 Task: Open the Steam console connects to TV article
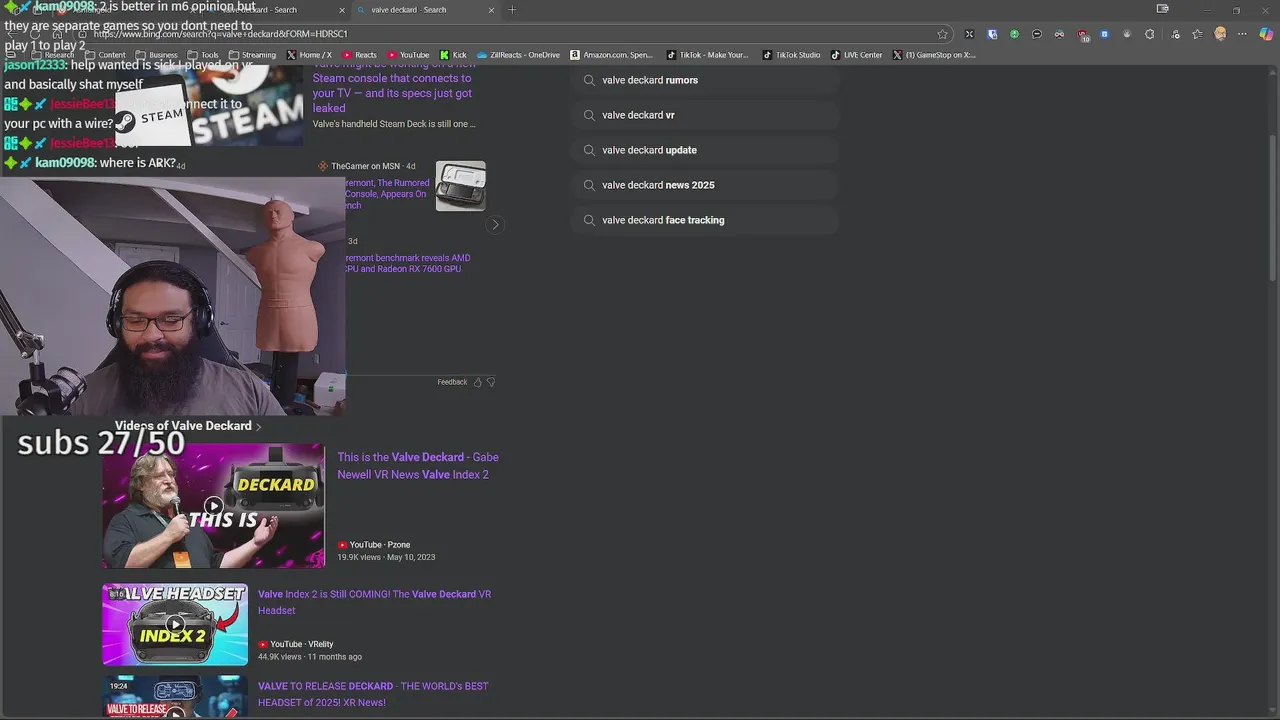[x=392, y=86]
